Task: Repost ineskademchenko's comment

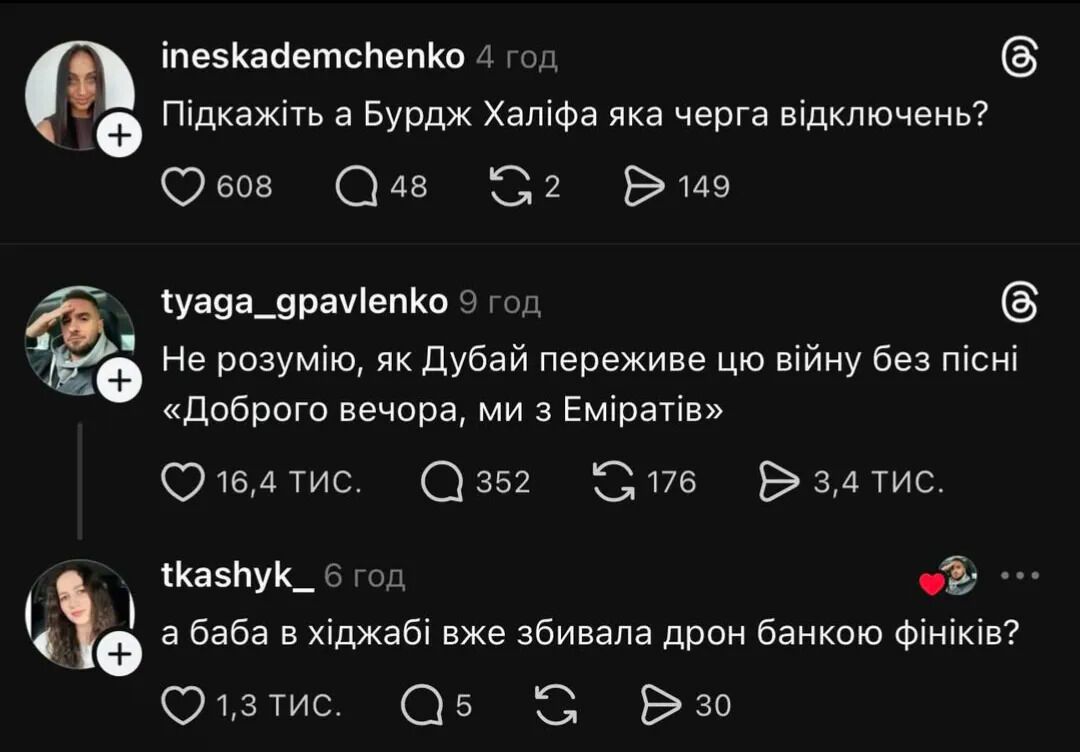Action: coord(513,184)
